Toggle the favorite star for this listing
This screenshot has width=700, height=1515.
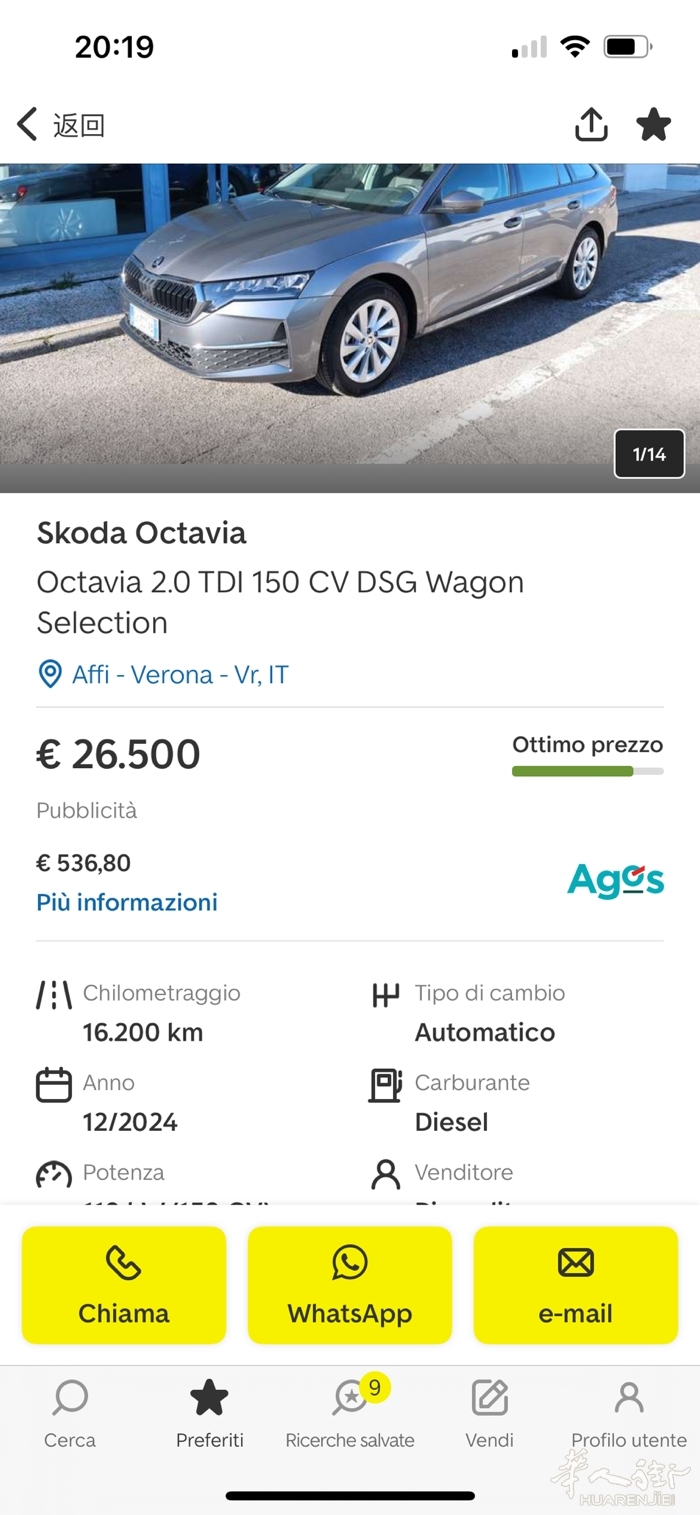(653, 125)
